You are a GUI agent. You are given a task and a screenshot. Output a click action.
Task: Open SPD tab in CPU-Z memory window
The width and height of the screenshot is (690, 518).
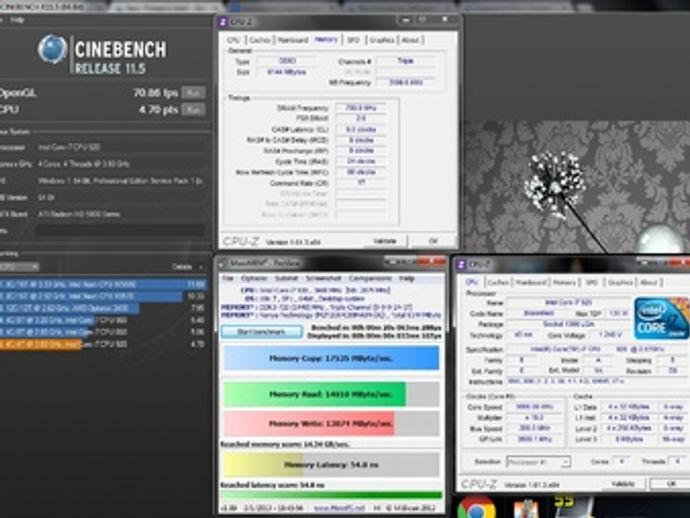point(353,40)
